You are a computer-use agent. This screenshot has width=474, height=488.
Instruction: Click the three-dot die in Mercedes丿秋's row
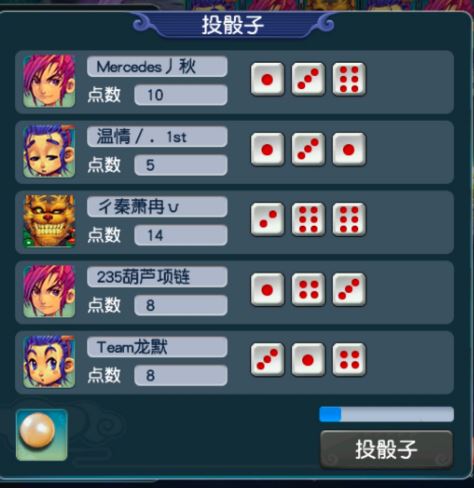pos(308,79)
